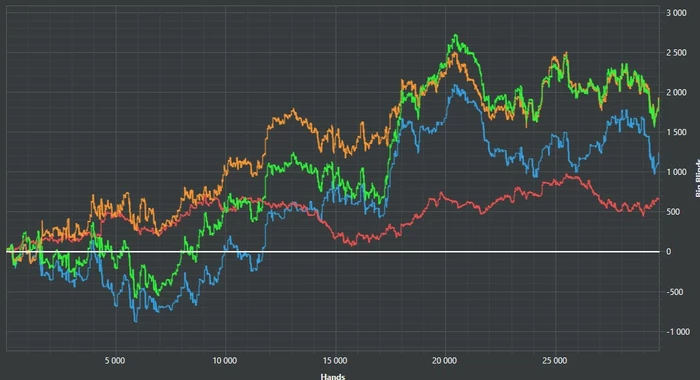Image resolution: width=700 pixels, height=380 pixels.
Task: Click the '2 500' y-axis label
Action: (x=676, y=53)
